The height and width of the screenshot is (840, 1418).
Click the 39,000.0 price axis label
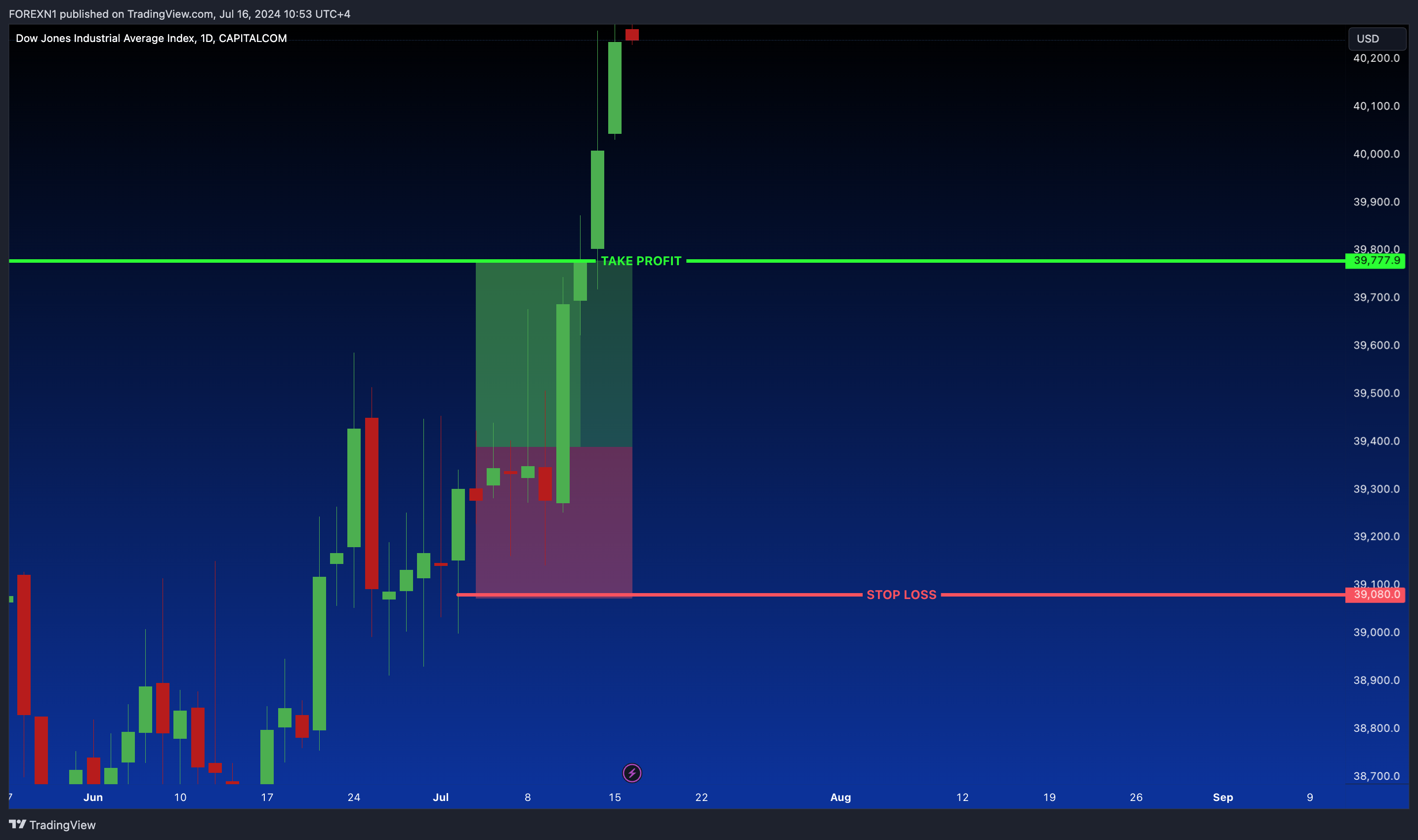[1376, 632]
